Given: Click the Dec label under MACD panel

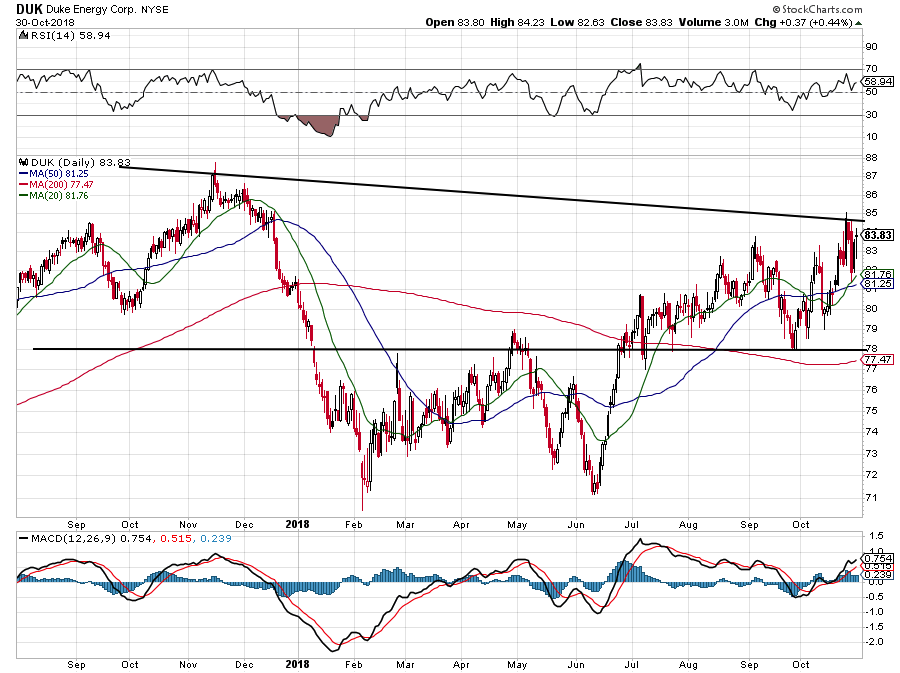Looking at the screenshot, I should [x=244, y=664].
